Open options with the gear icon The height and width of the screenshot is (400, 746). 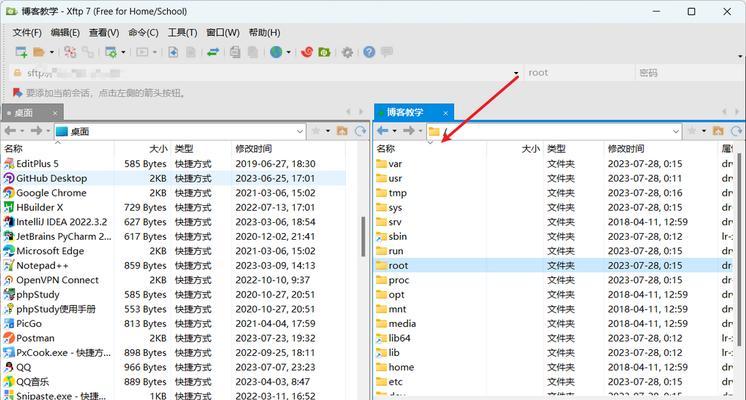[347, 52]
